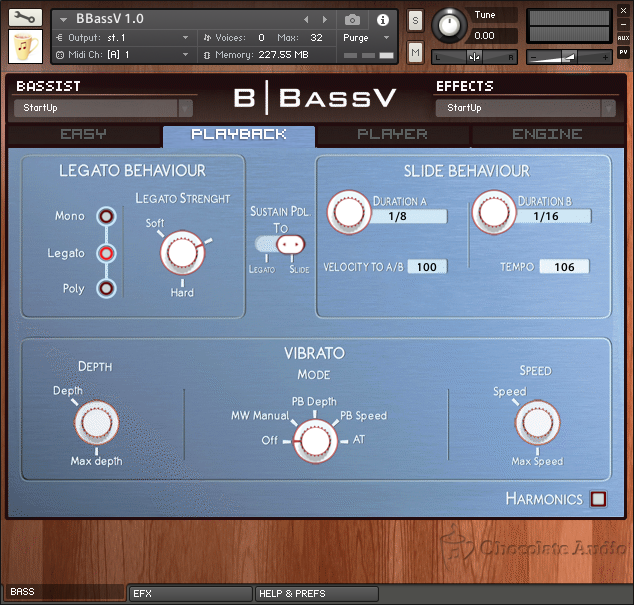
Task: Click the Duration B knob
Action: [494, 212]
